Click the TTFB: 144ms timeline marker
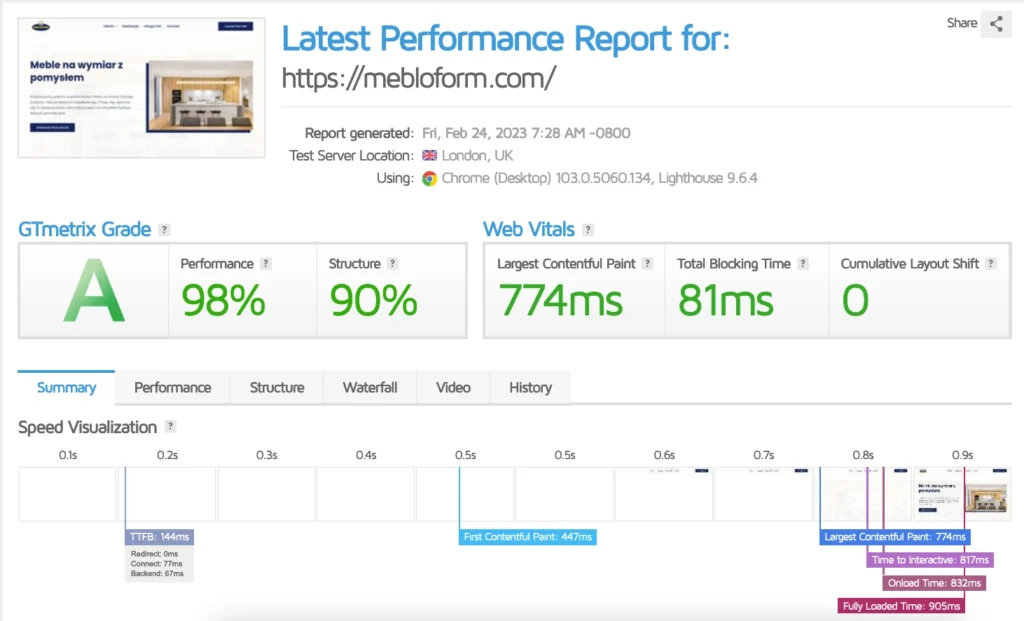 pyautogui.click(x=160, y=537)
